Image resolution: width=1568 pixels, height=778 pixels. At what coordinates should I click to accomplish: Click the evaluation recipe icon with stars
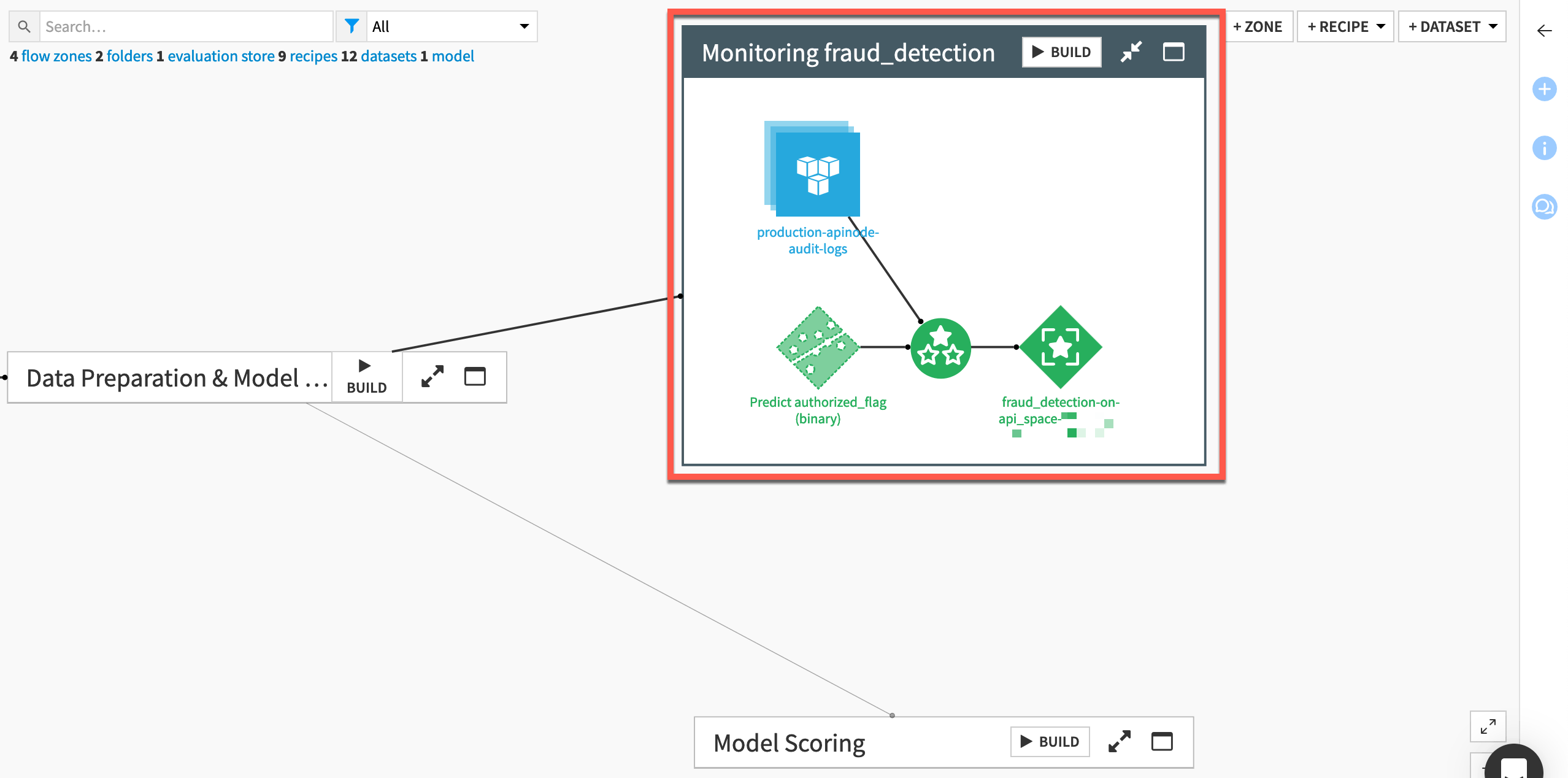click(940, 347)
